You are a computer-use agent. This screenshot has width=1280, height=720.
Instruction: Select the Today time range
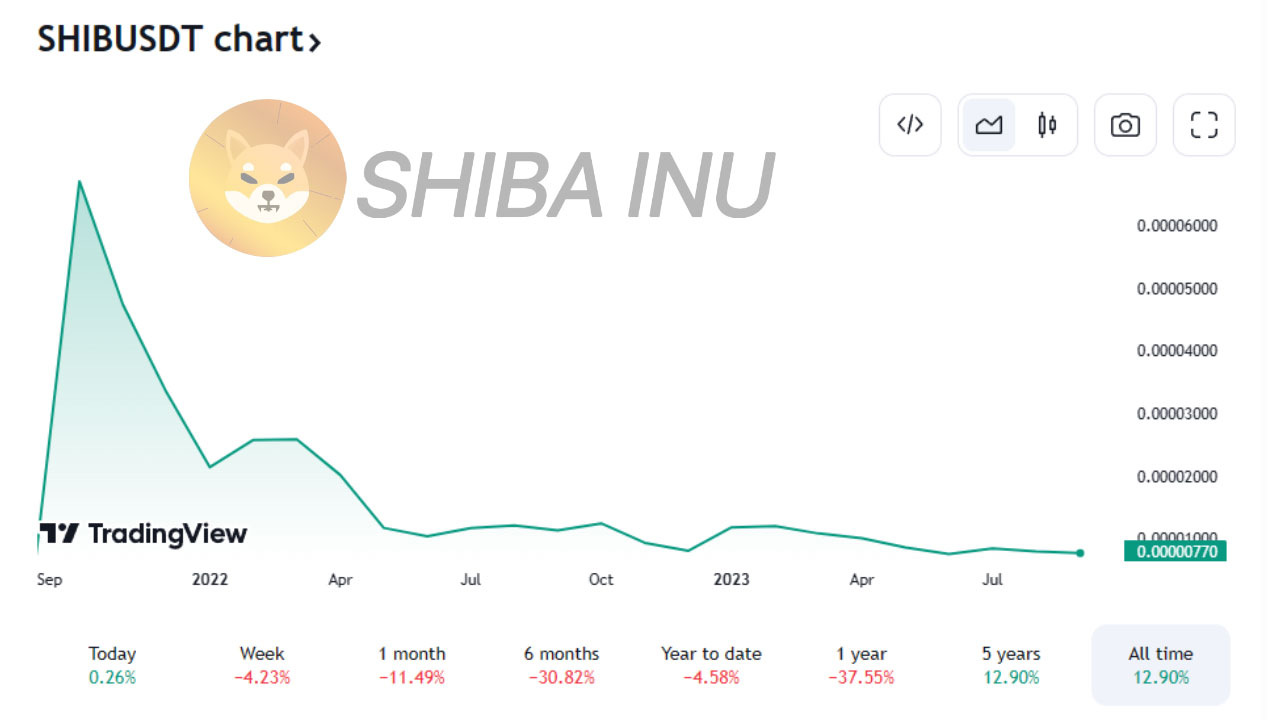(112, 665)
